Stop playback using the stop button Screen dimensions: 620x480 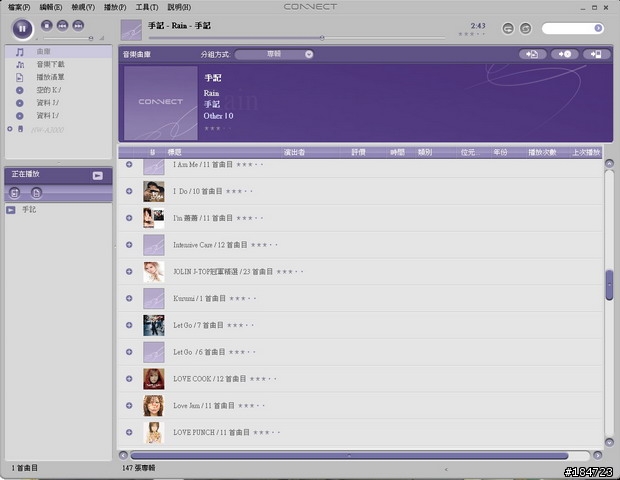pos(47,25)
